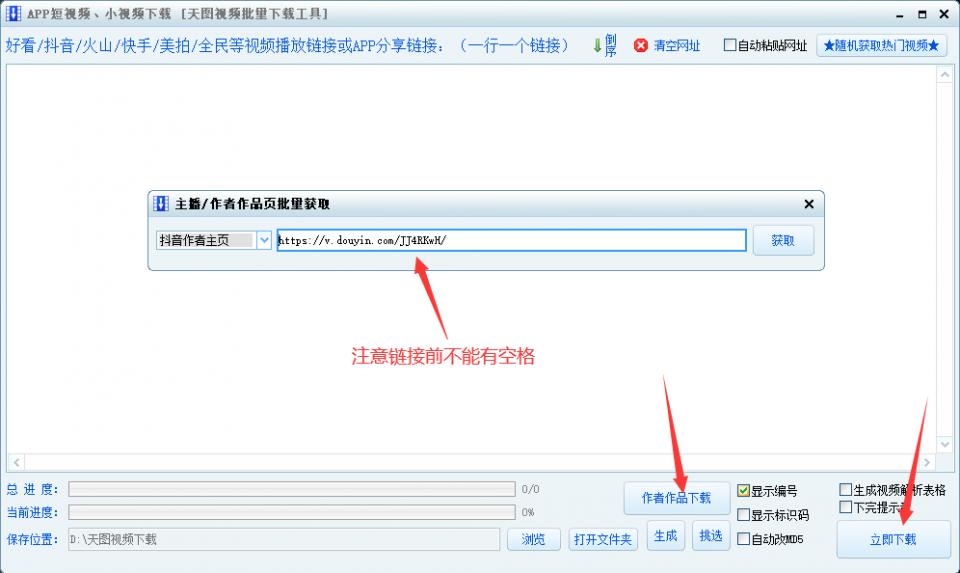
Task: Click the reverse order green arrow icon
Action: click(x=597, y=45)
